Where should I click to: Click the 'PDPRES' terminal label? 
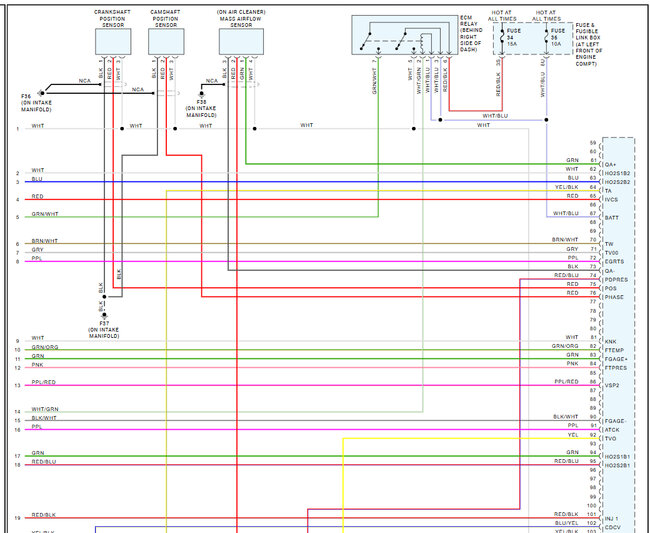[616, 280]
